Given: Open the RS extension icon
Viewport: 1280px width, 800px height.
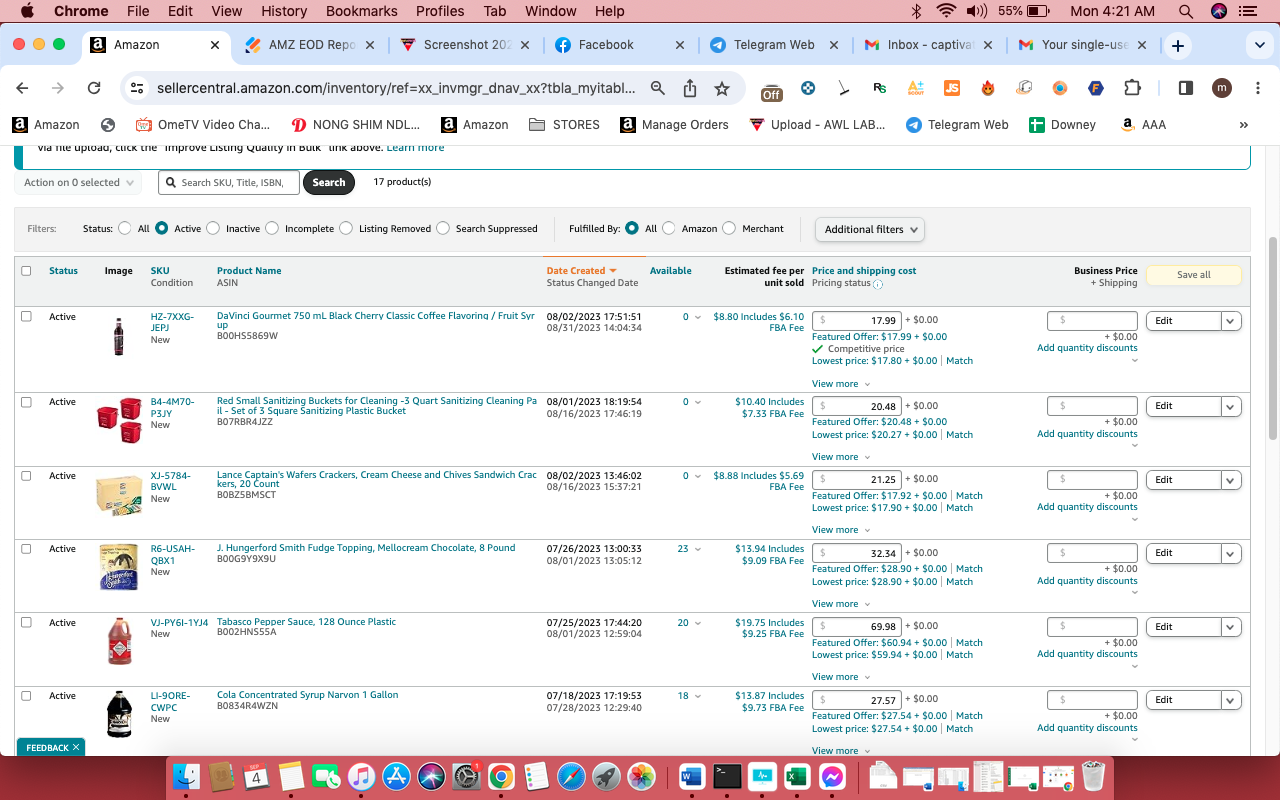Looking at the screenshot, I should [x=879, y=88].
